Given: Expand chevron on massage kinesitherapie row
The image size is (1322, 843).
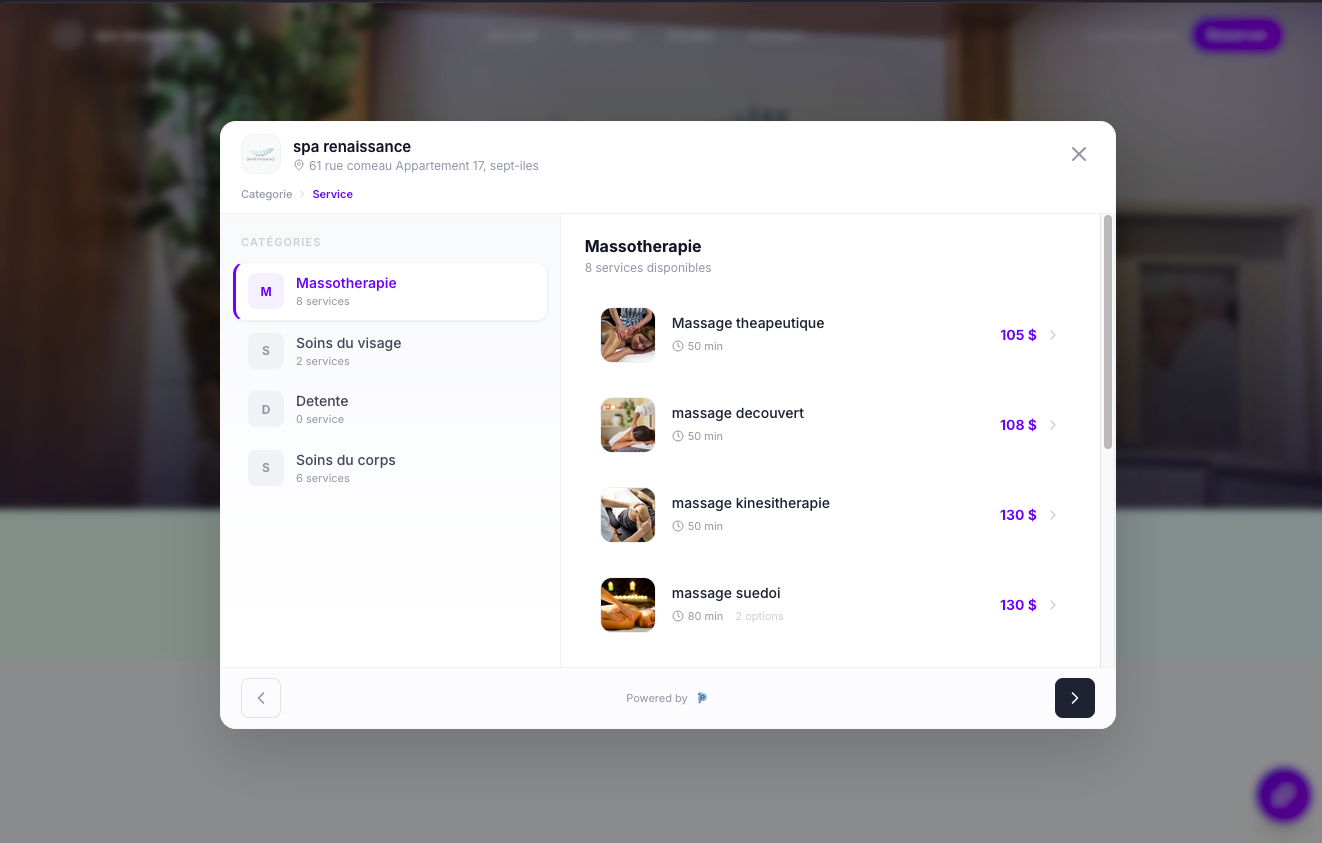Looking at the screenshot, I should click(x=1053, y=515).
